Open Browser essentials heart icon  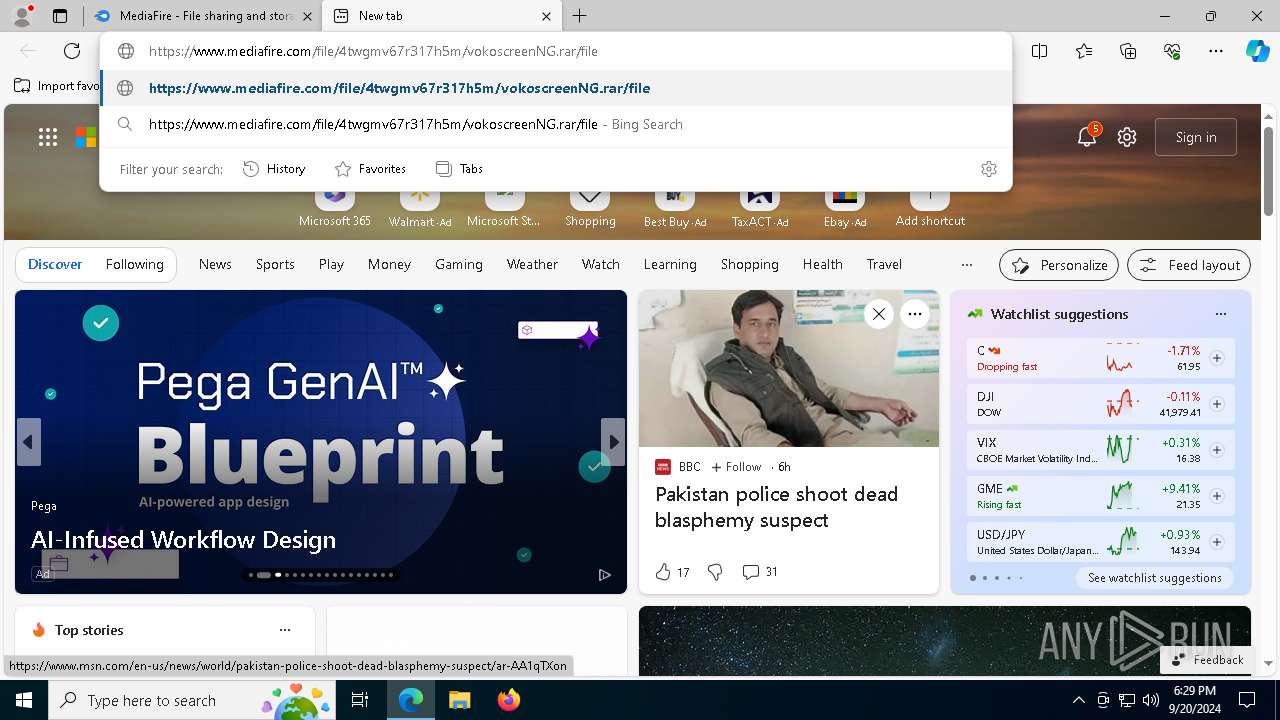click(x=1172, y=51)
